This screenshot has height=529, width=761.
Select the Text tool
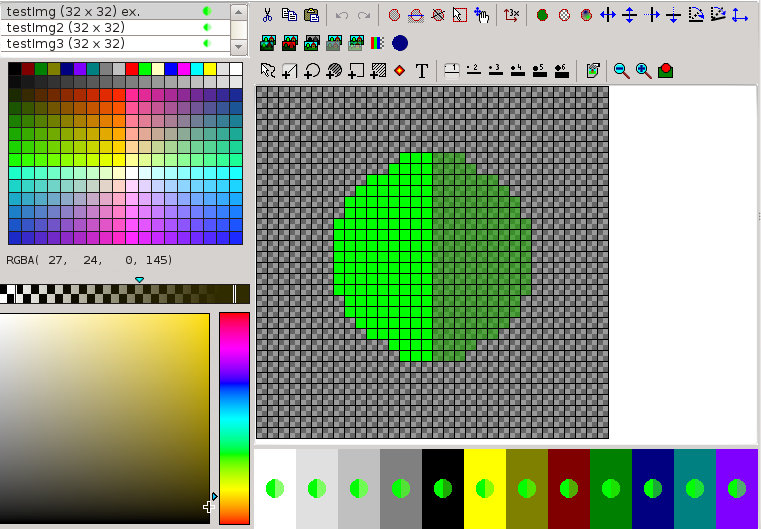(422, 71)
